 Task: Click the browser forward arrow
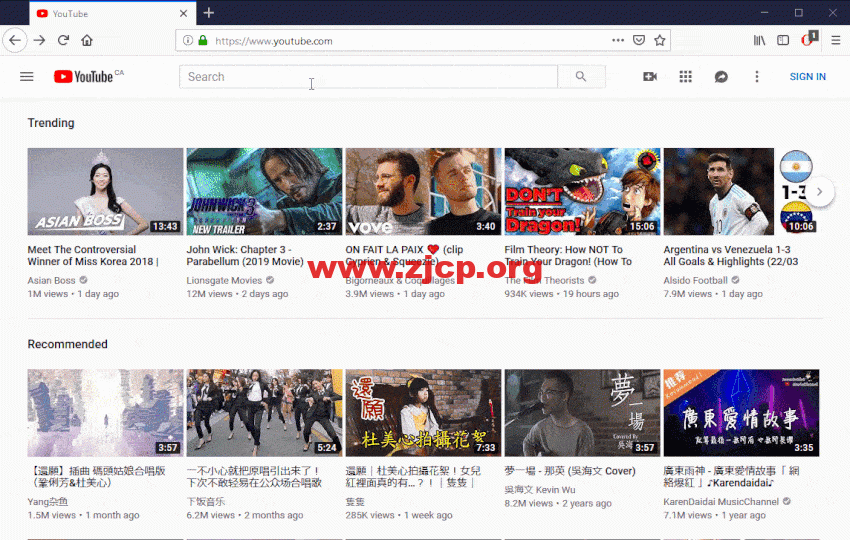[x=40, y=41]
